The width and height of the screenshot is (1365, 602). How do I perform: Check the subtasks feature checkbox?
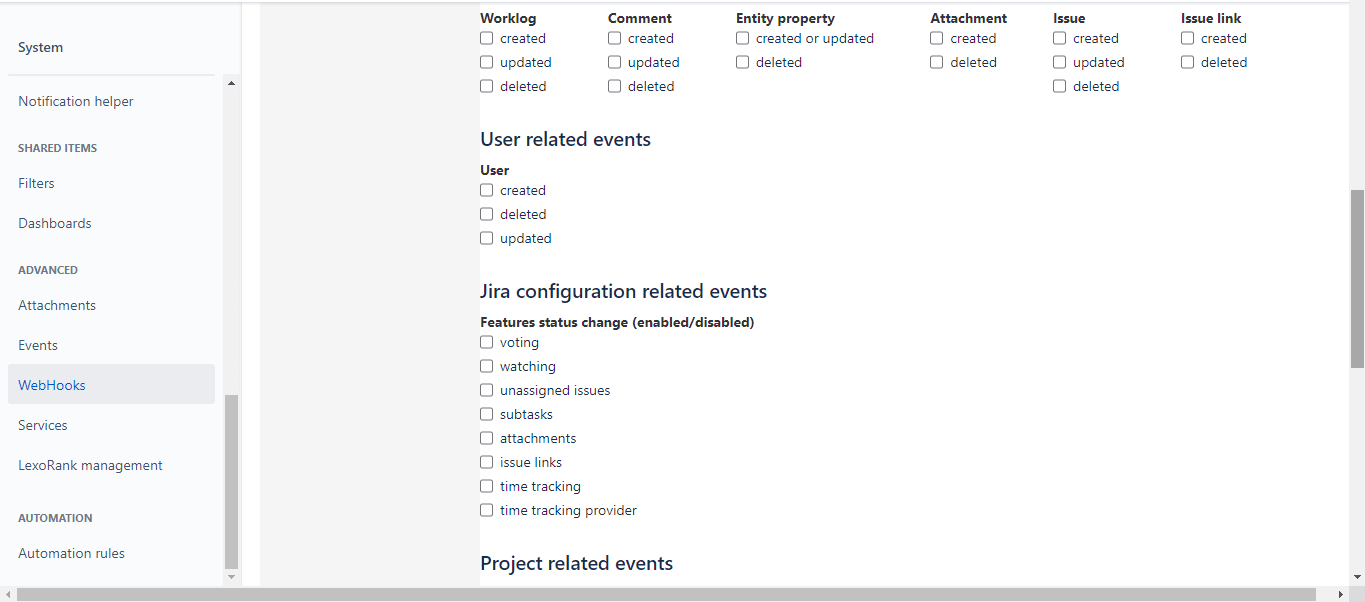487,415
